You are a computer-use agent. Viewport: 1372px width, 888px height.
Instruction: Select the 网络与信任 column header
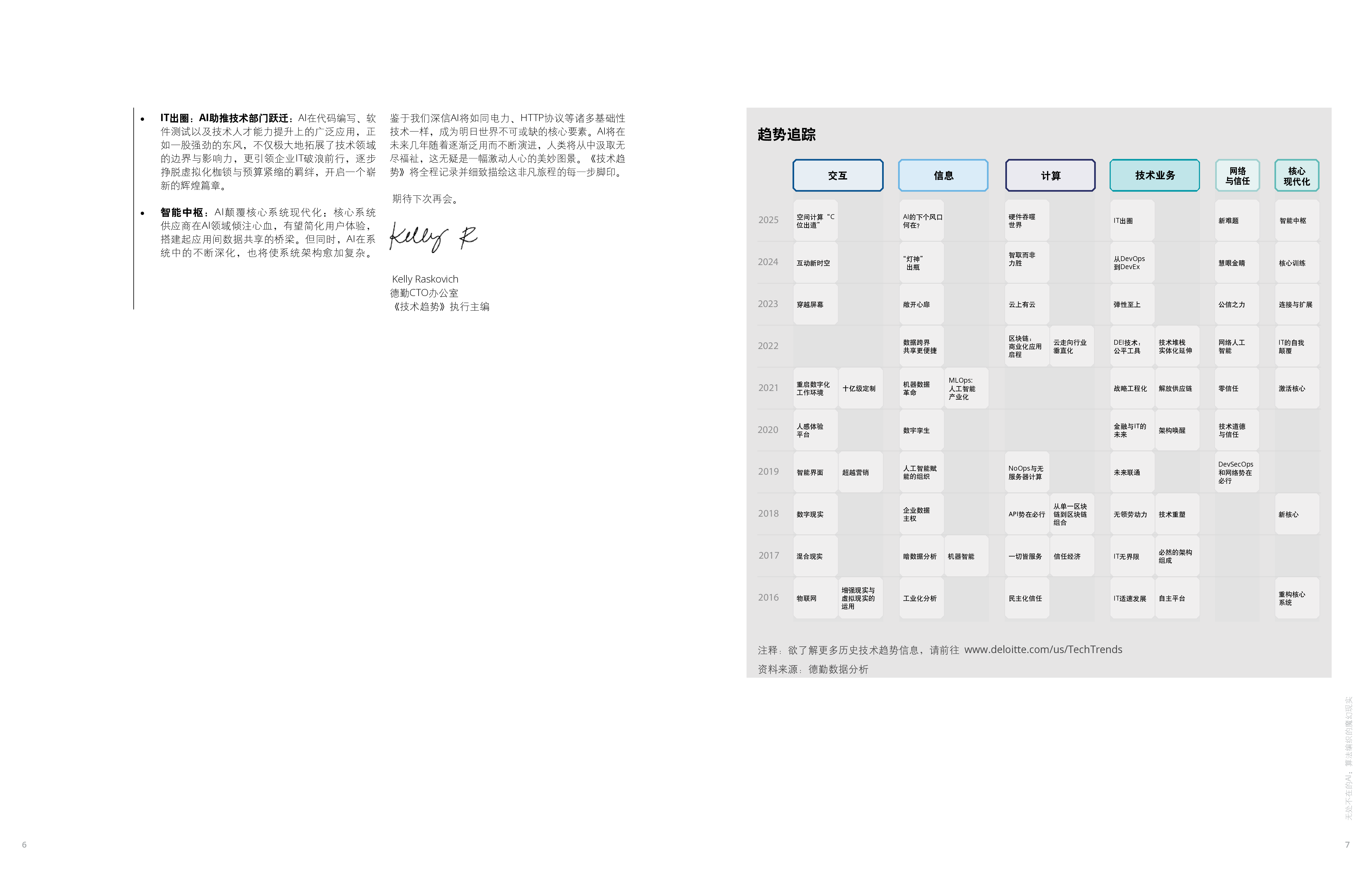[x=1237, y=175]
